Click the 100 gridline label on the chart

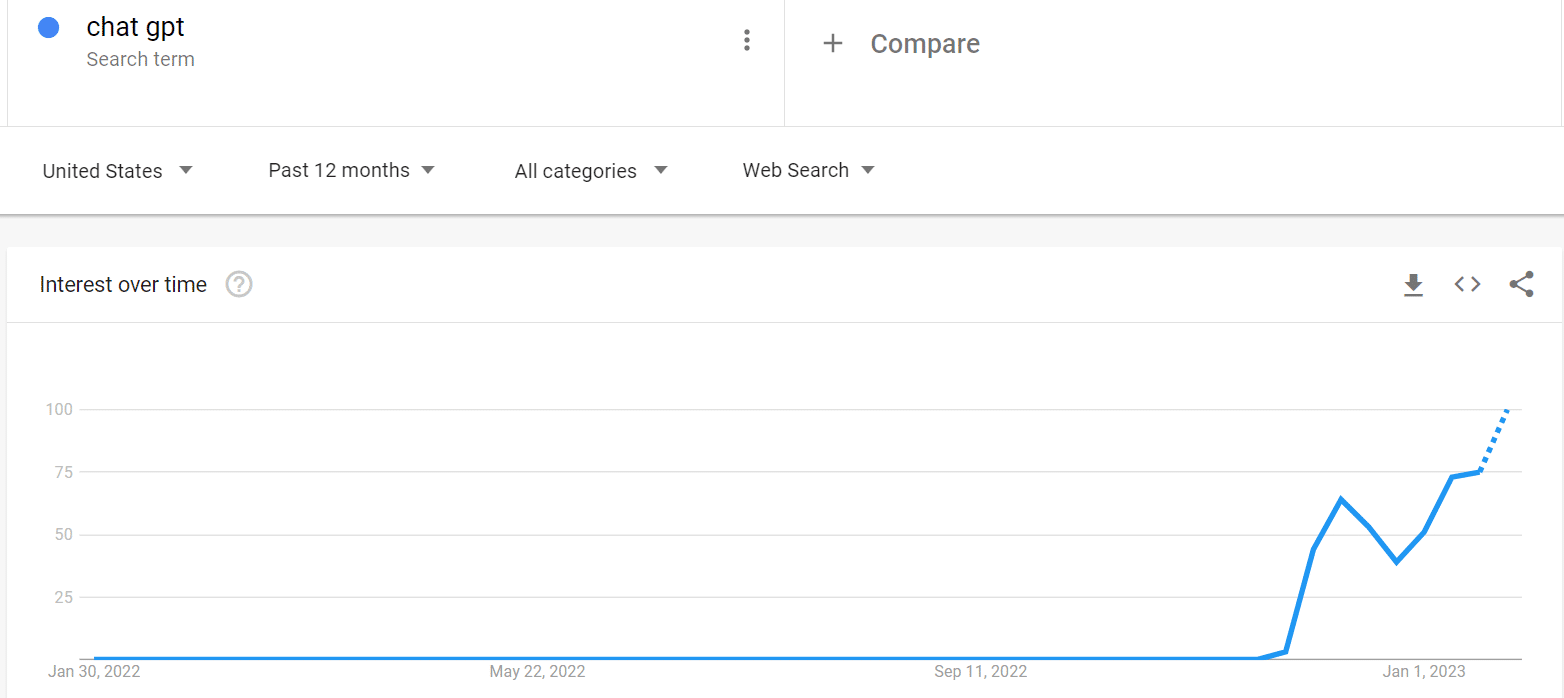61,409
